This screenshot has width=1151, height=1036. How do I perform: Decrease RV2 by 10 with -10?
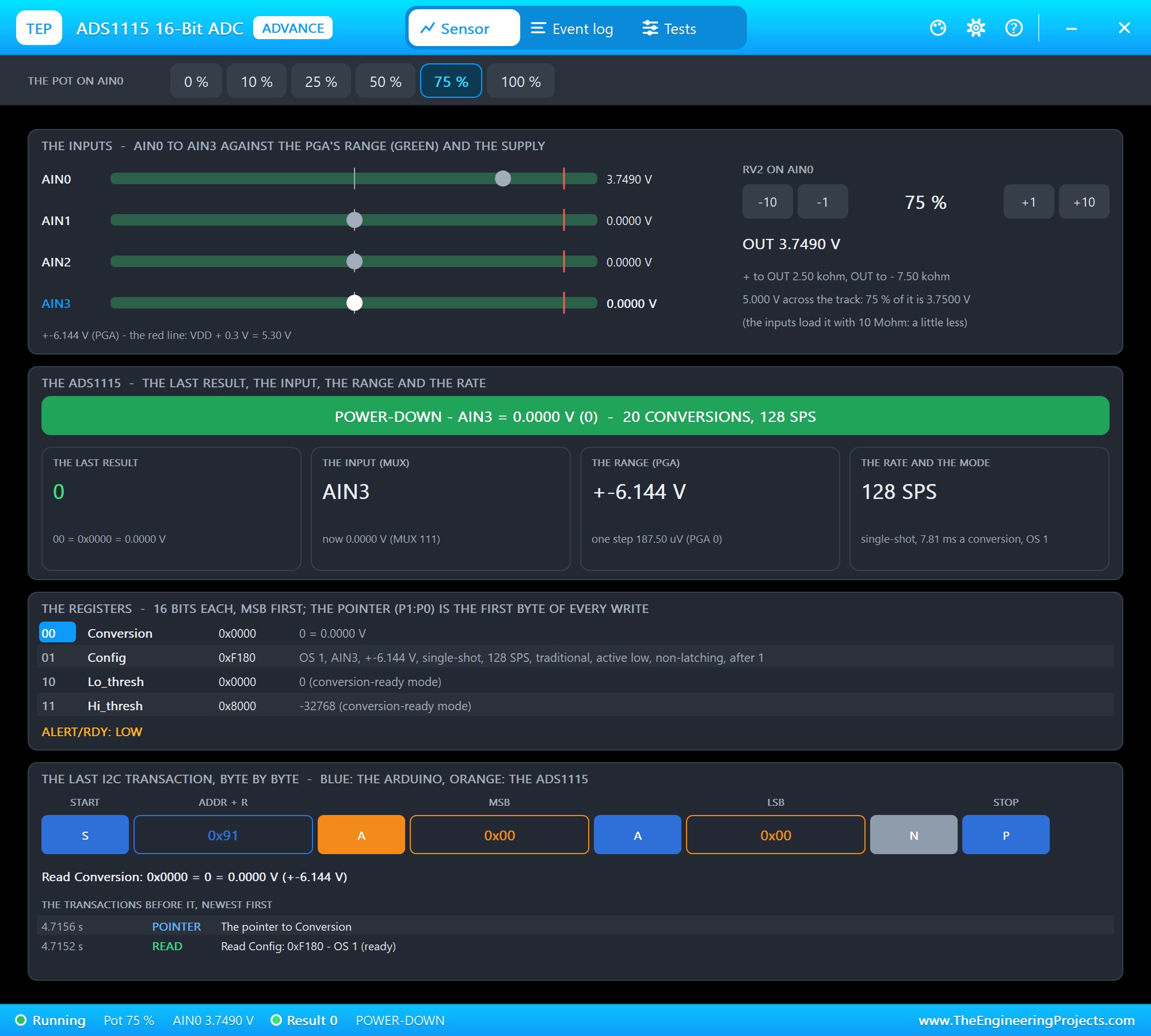(767, 202)
